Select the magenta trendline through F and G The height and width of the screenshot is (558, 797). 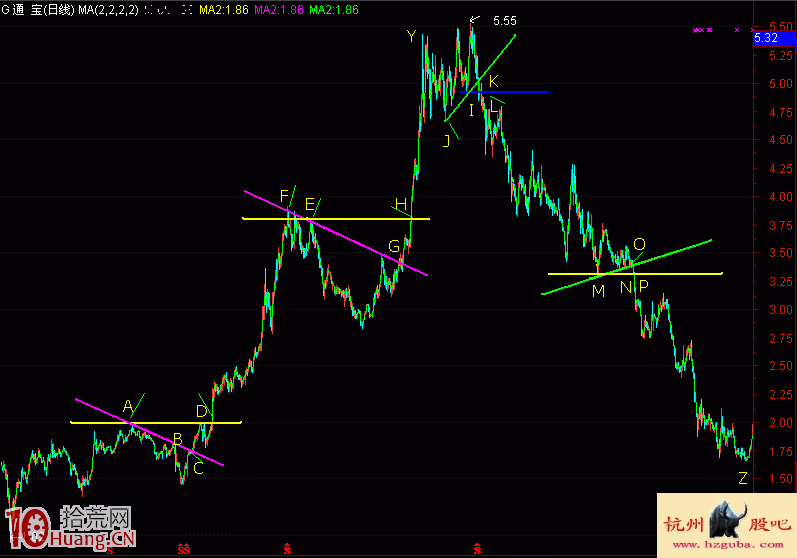click(x=335, y=233)
